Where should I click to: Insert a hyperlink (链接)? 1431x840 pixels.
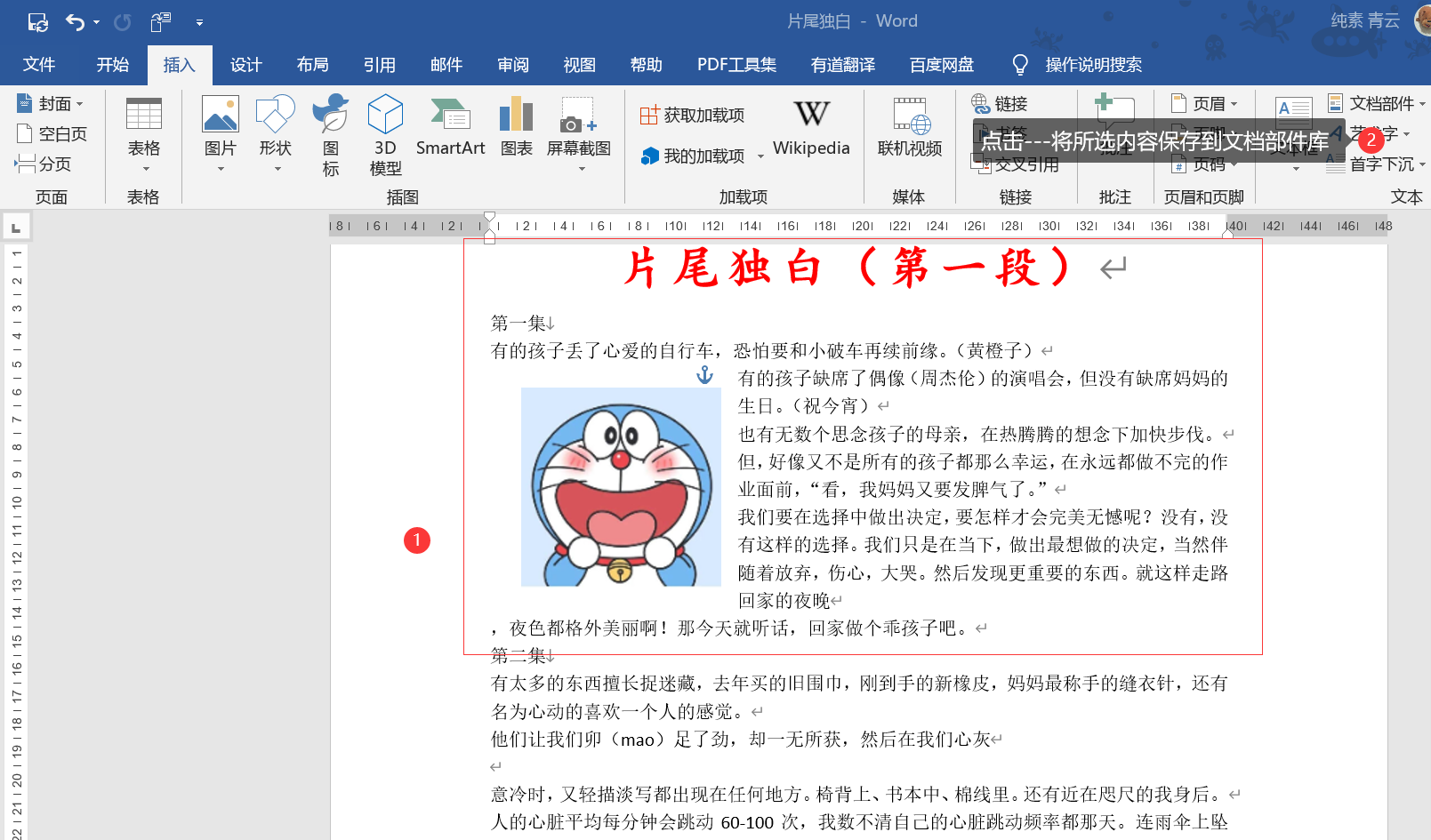click(1000, 104)
